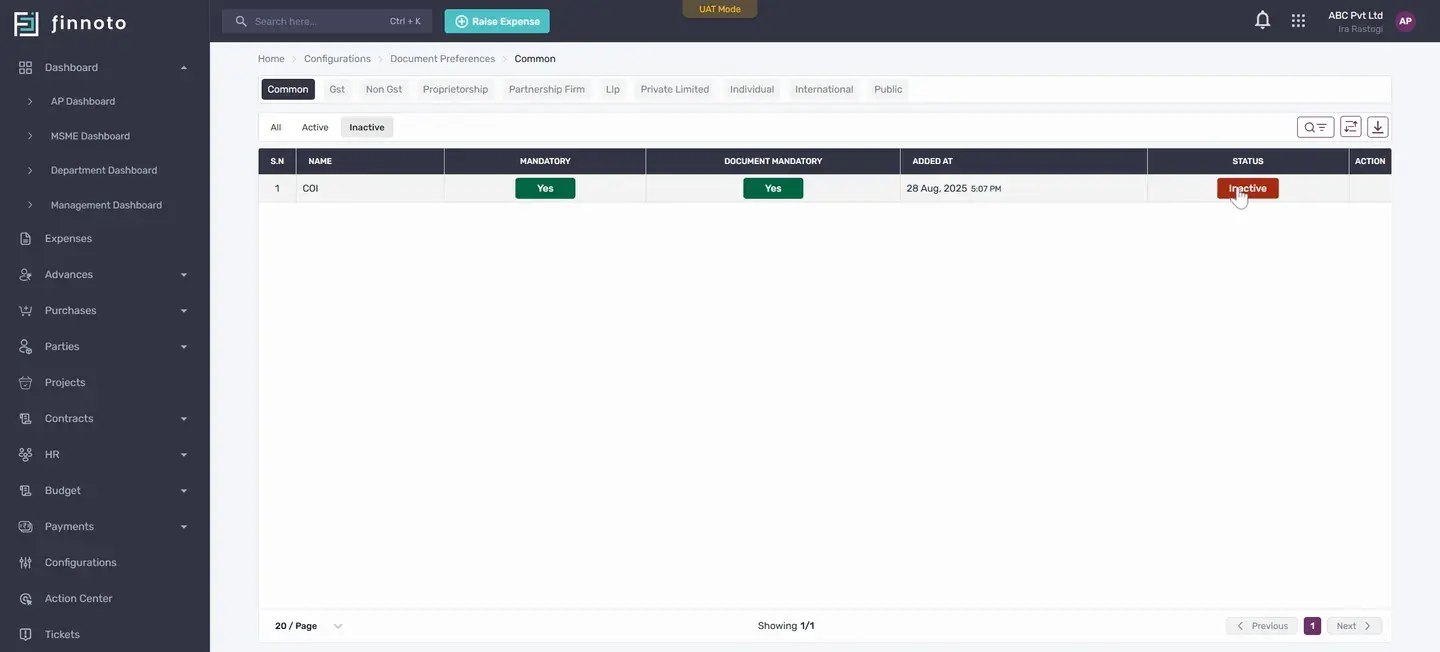The height and width of the screenshot is (652, 1440).
Task: Select the All filter tab
Action: 276,127
